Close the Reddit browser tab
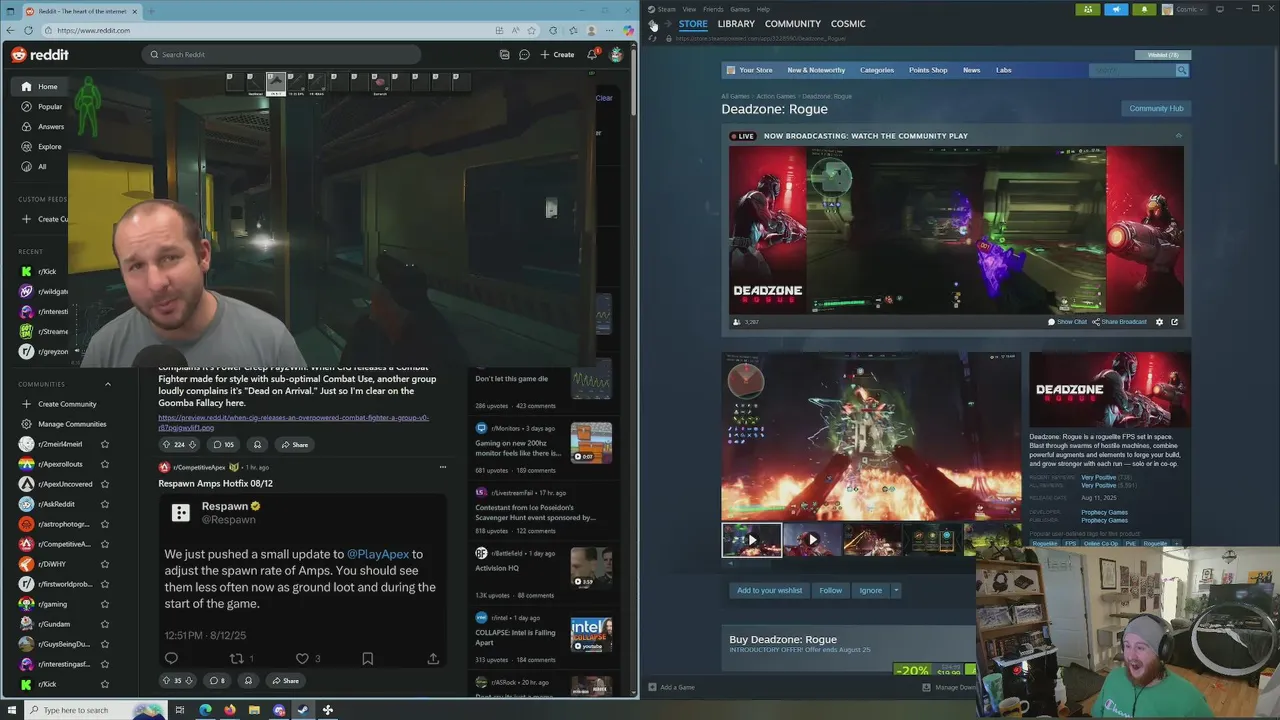Image resolution: width=1280 pixels, height=720 pixels. (137, 11)
